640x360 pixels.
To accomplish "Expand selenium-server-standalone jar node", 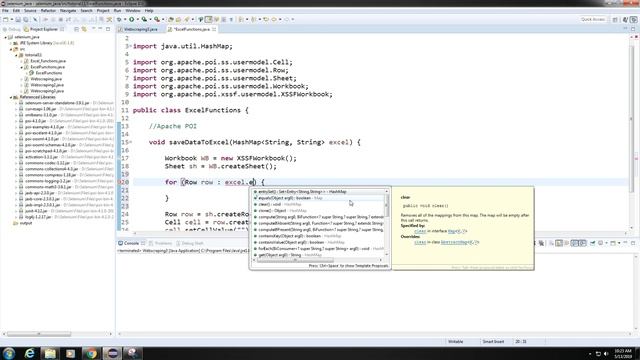I will 16,103.
